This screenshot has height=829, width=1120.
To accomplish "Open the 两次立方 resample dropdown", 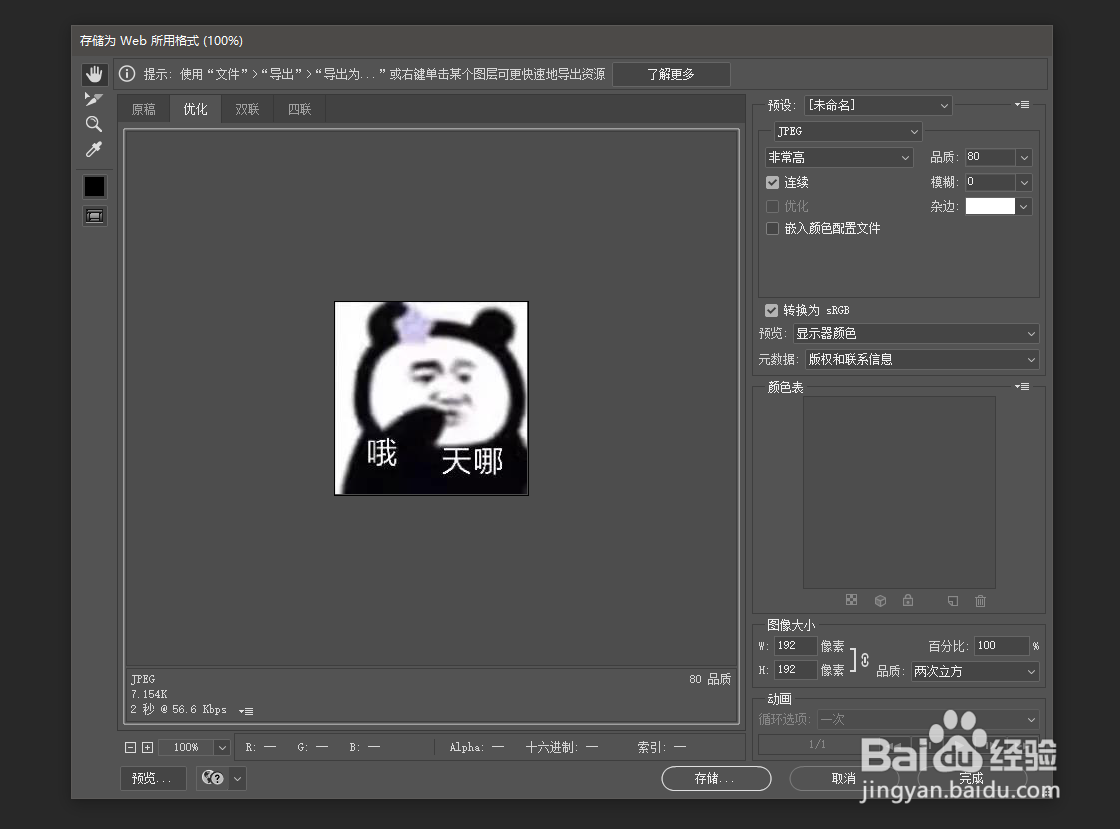I will point(975,671).
